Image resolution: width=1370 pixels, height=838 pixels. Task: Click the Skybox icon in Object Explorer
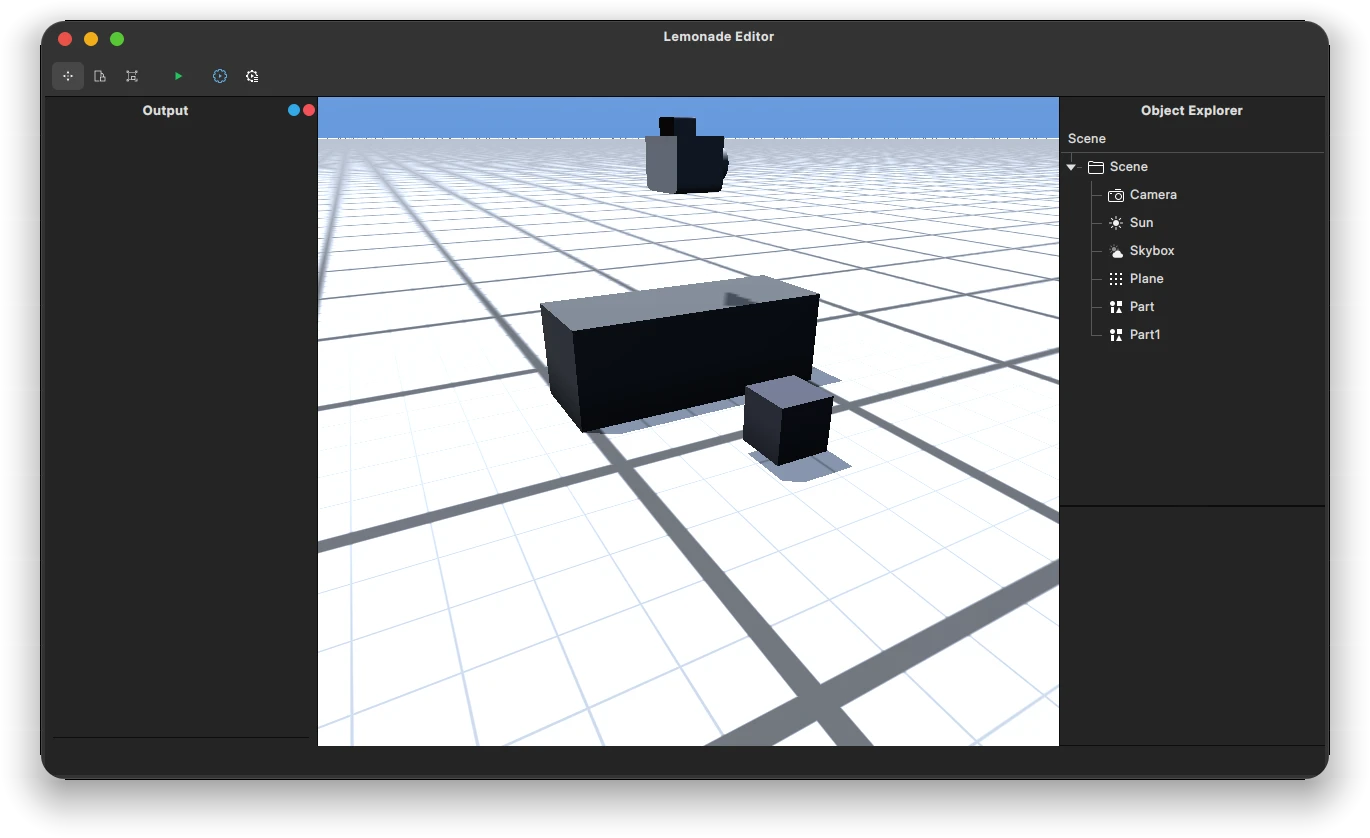(1114, 250)
